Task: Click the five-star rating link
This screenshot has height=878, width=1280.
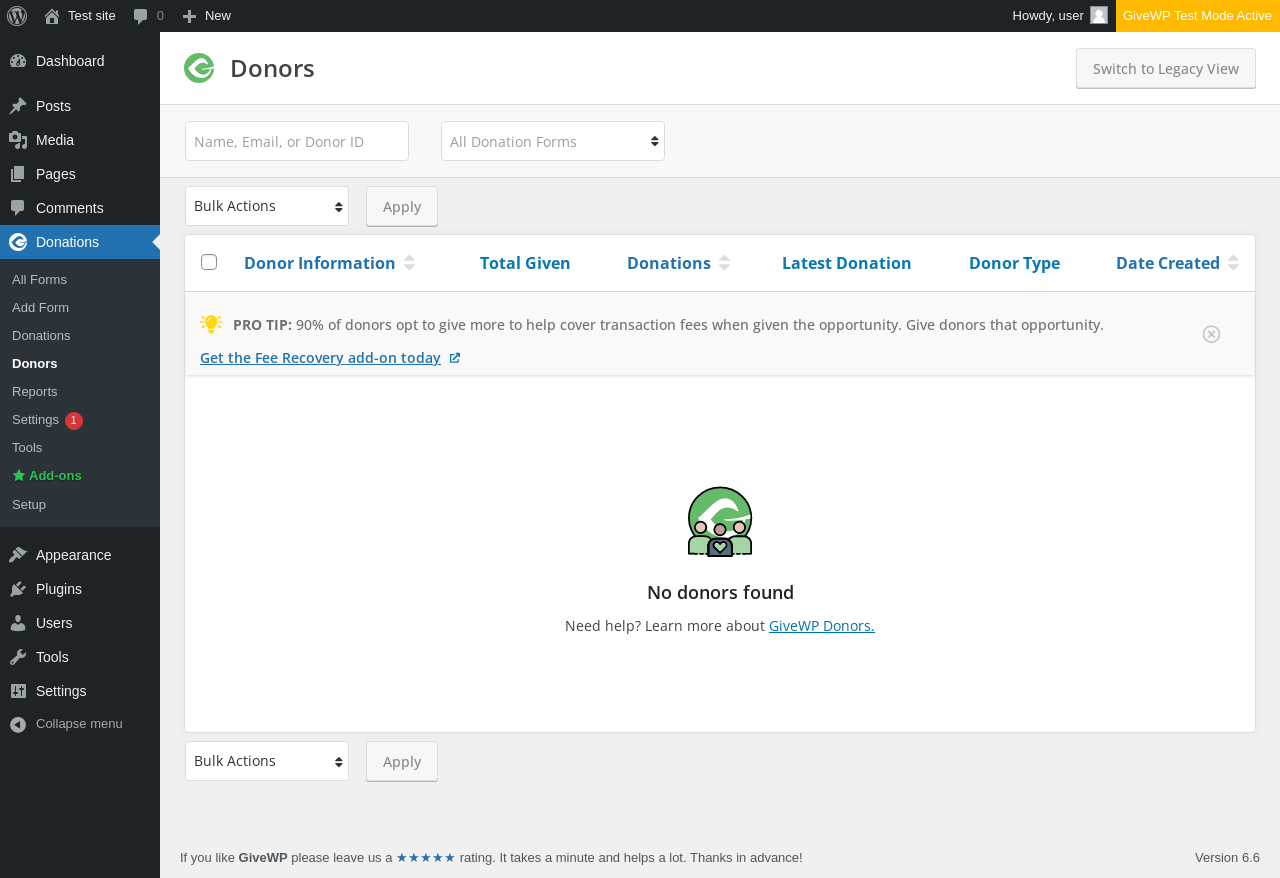Action: click(426, 857)
